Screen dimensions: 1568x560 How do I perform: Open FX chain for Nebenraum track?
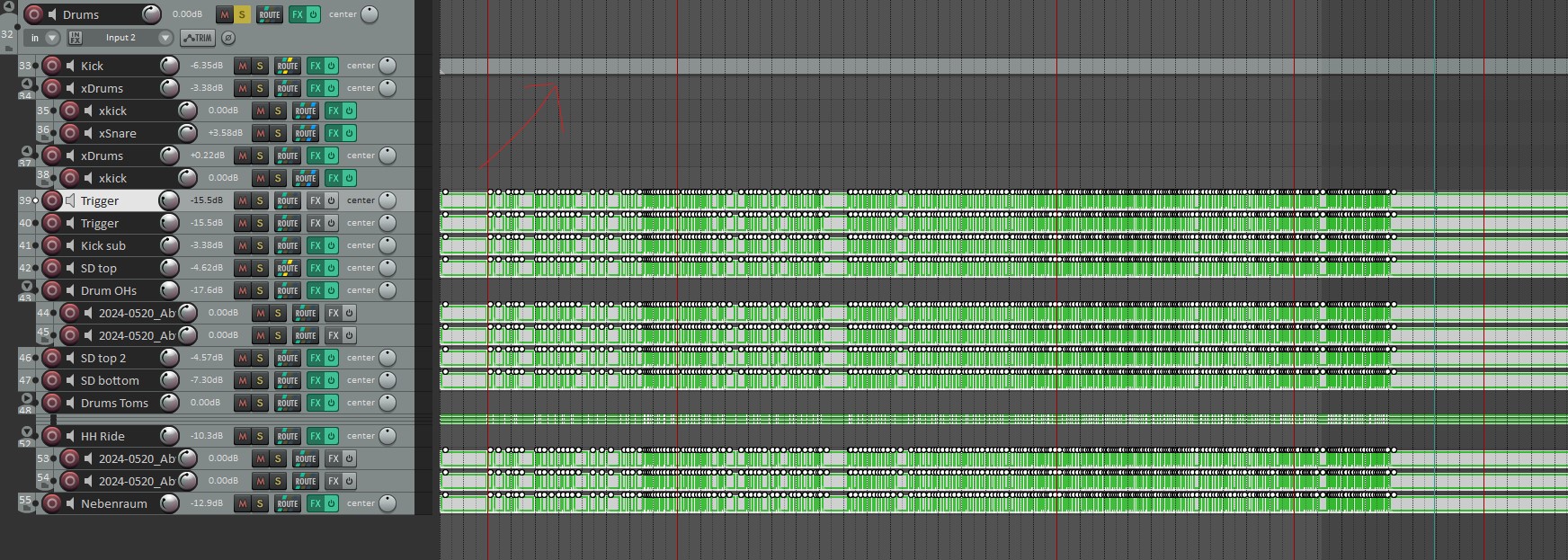coord(315,503)
